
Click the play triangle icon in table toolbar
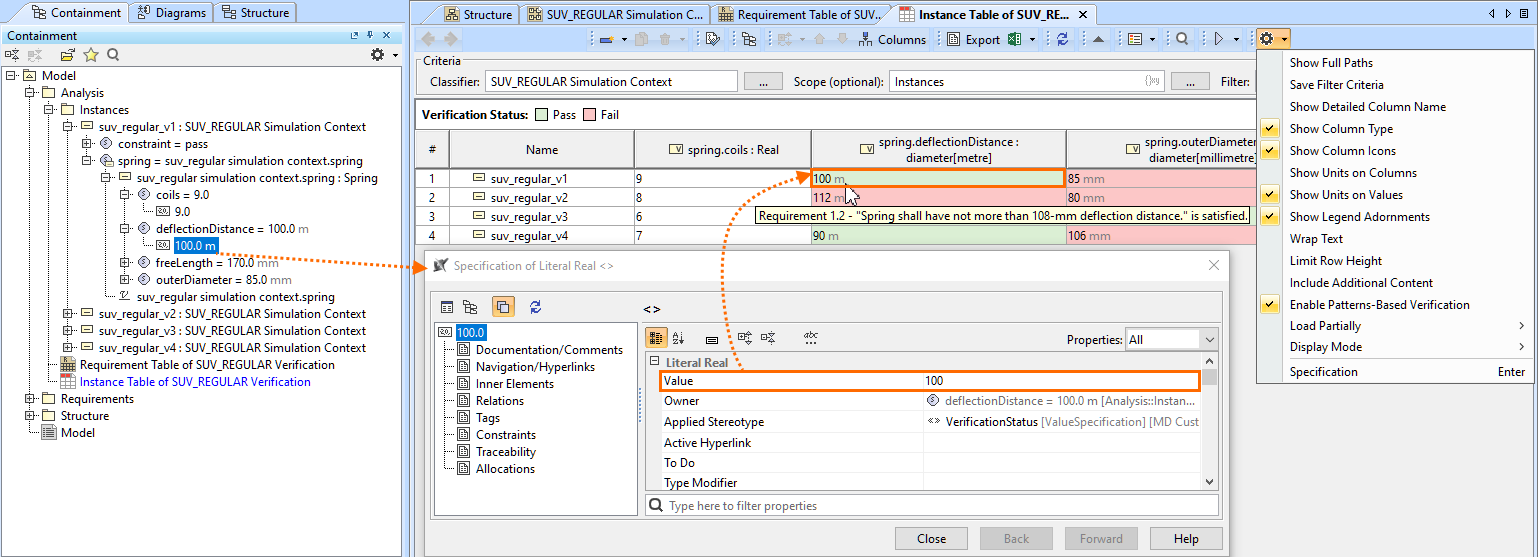(x=1219, y=39)
